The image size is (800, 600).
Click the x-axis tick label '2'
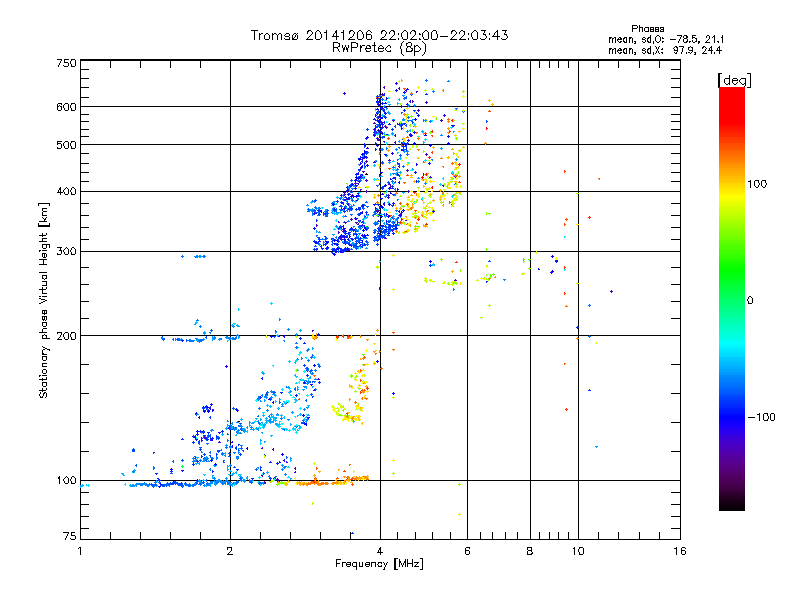(230, 552)
